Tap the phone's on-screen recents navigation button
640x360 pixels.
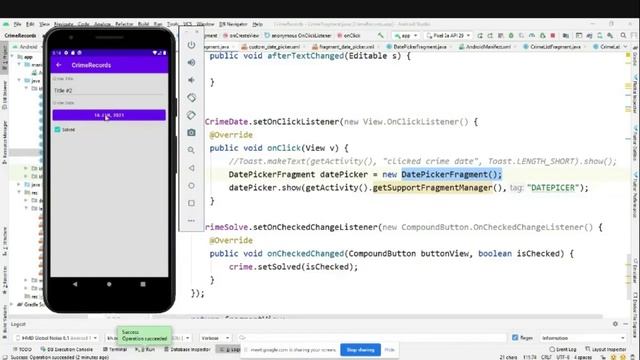(143, 284)
